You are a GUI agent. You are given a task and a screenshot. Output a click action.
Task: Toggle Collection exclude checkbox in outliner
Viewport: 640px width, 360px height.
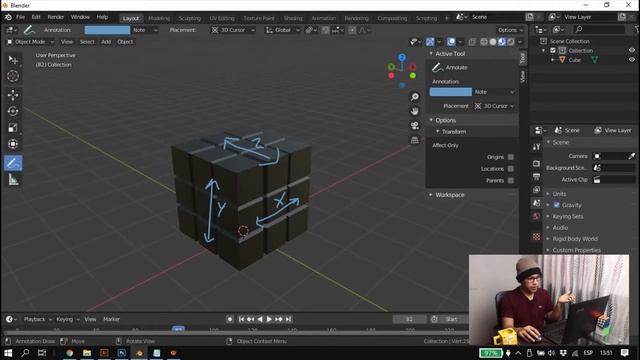(x=553, y=51)
